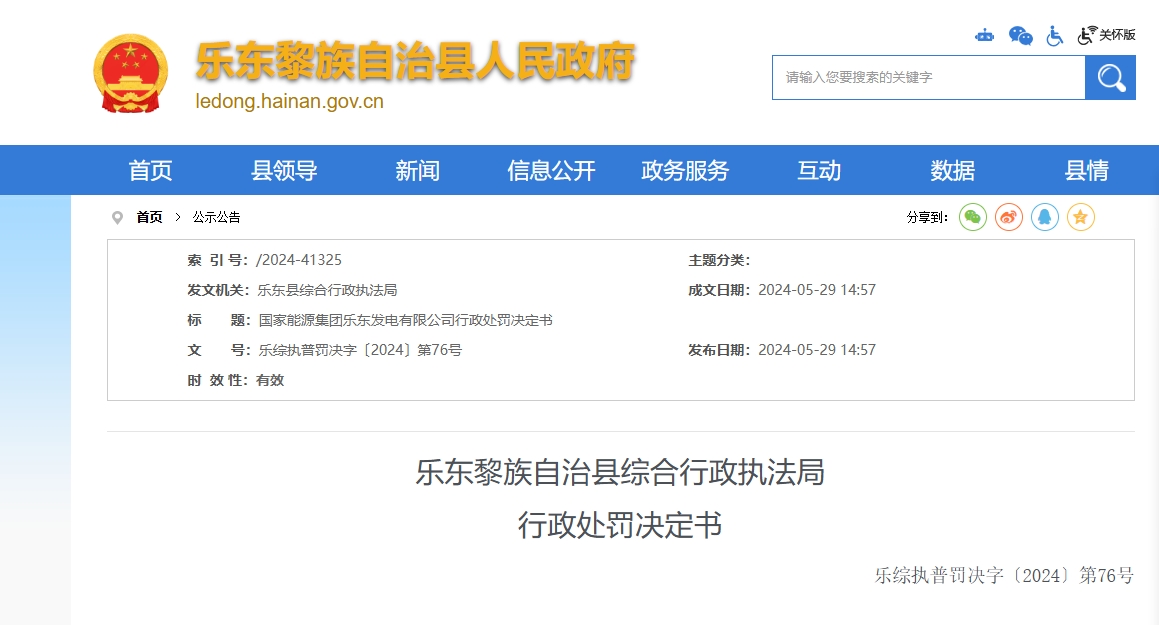Open the 县领导 menu item
Screen dimensions: 1159x625
(x=284, y=171)
